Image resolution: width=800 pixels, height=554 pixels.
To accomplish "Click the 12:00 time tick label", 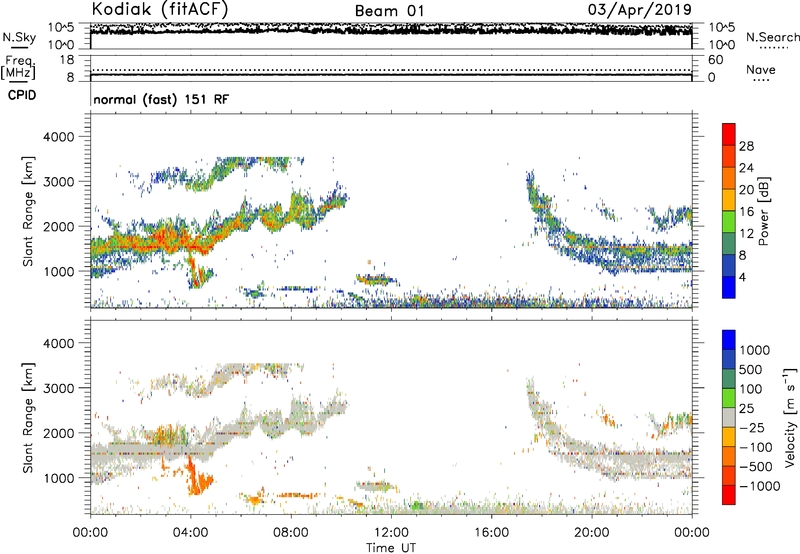I will pos(391,533).
